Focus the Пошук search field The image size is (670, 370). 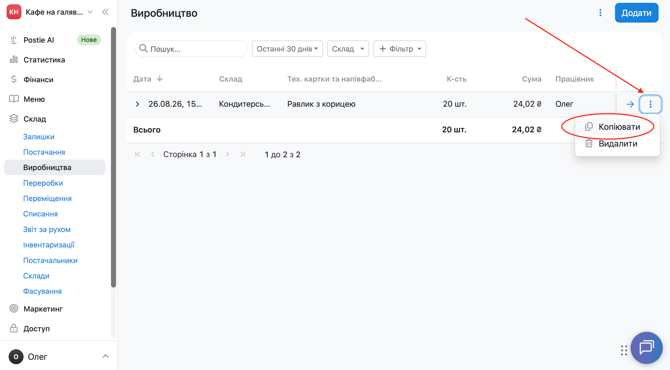(191, 49)
